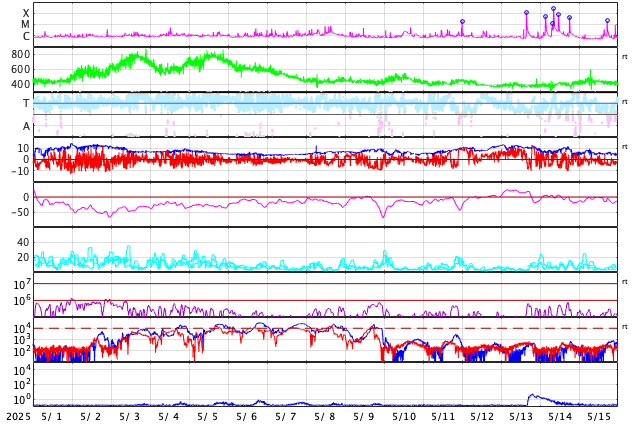Click the 5/15 date label

pyautogui.click(x=599, y=417)
